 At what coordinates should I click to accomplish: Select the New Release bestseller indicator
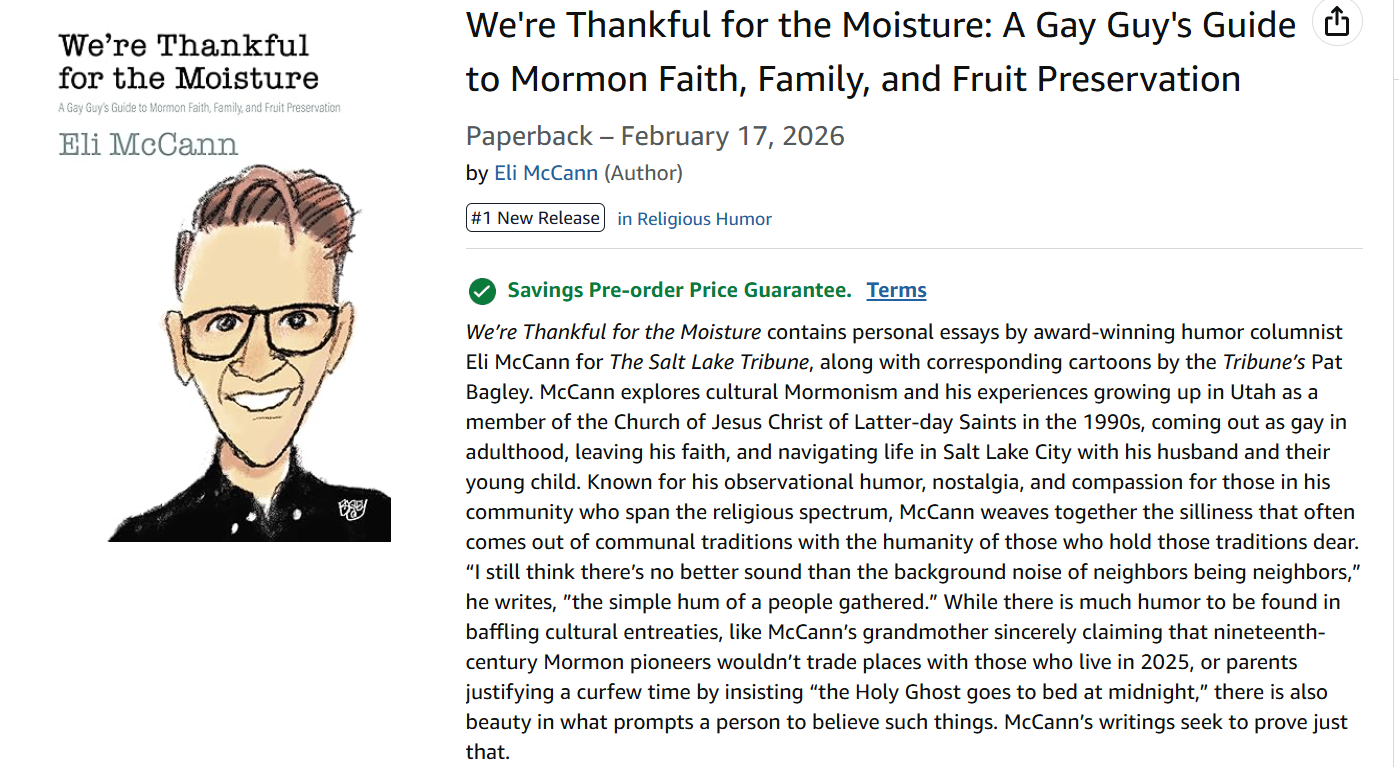coord(535,217)
